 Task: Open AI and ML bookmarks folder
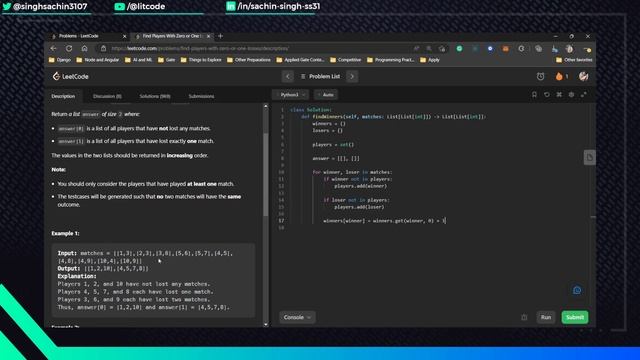tap(138, 60)
